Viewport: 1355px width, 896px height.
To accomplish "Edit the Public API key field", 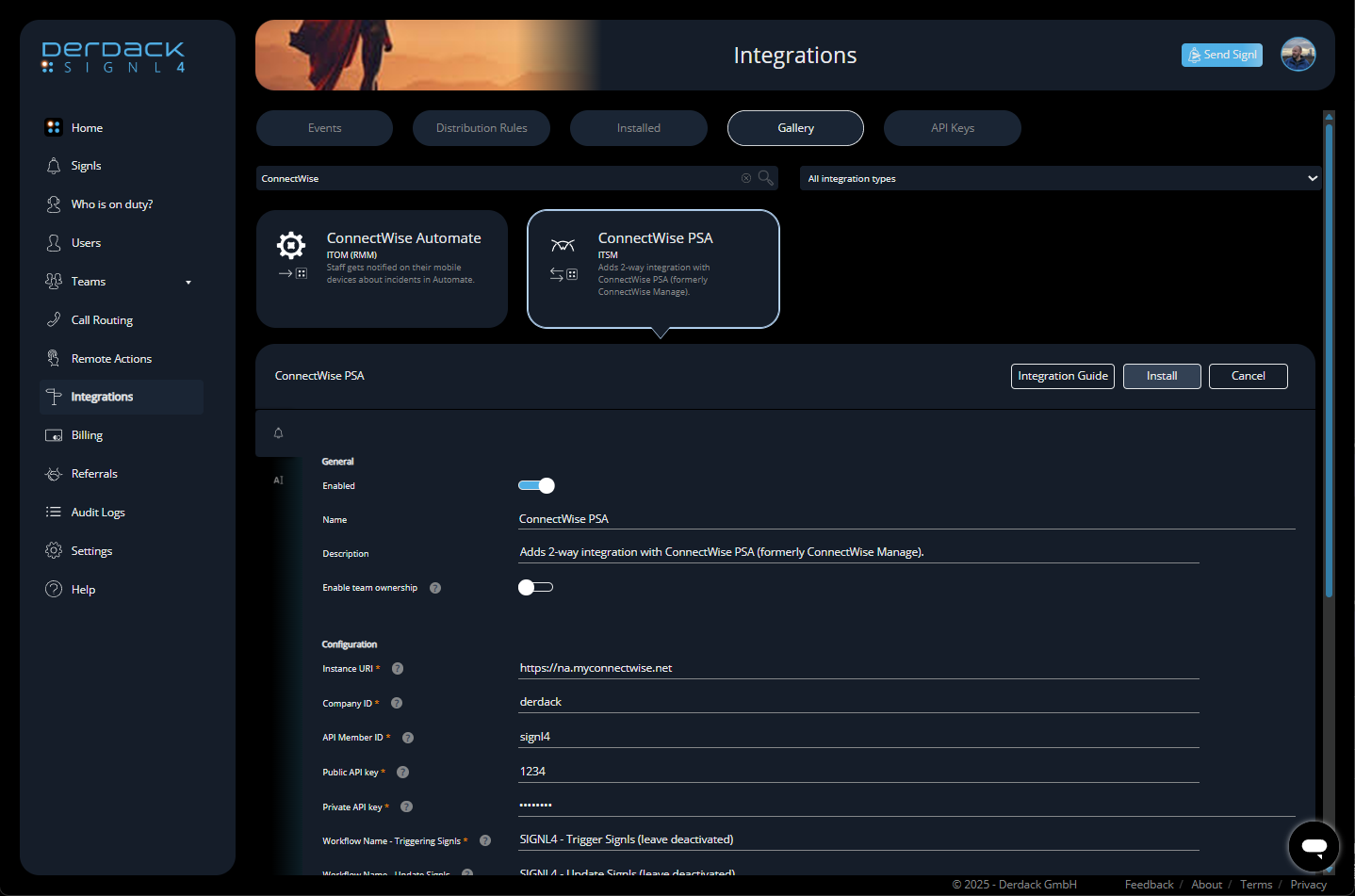I will 858,772.
